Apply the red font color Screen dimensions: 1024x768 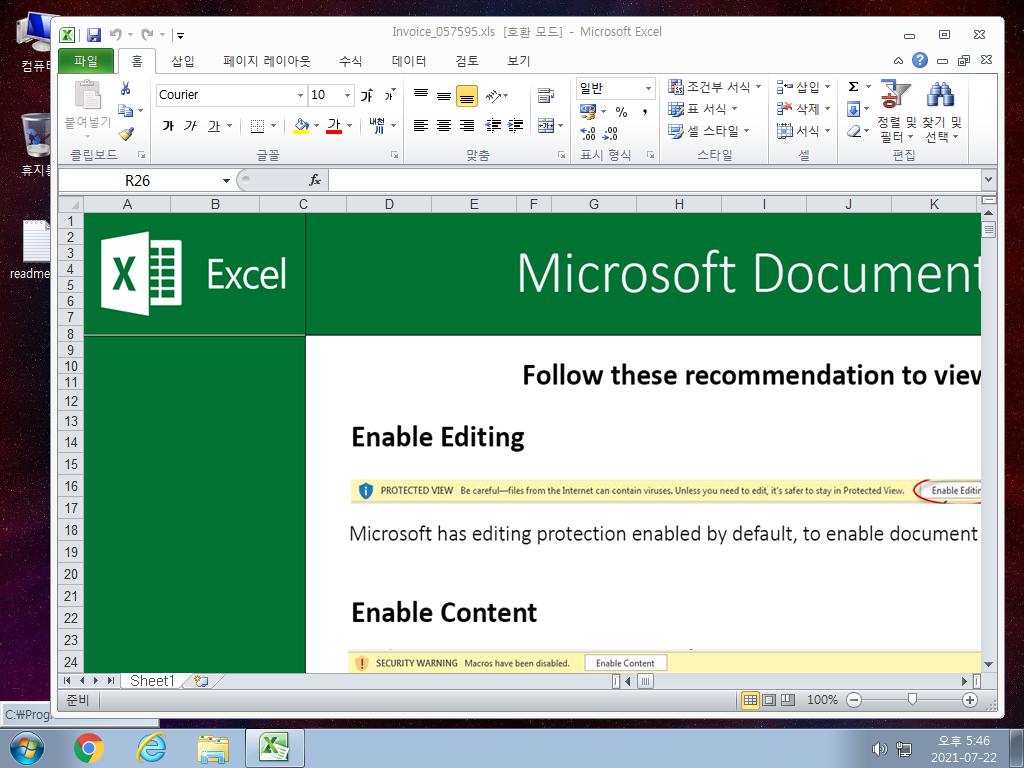(334, 125)
